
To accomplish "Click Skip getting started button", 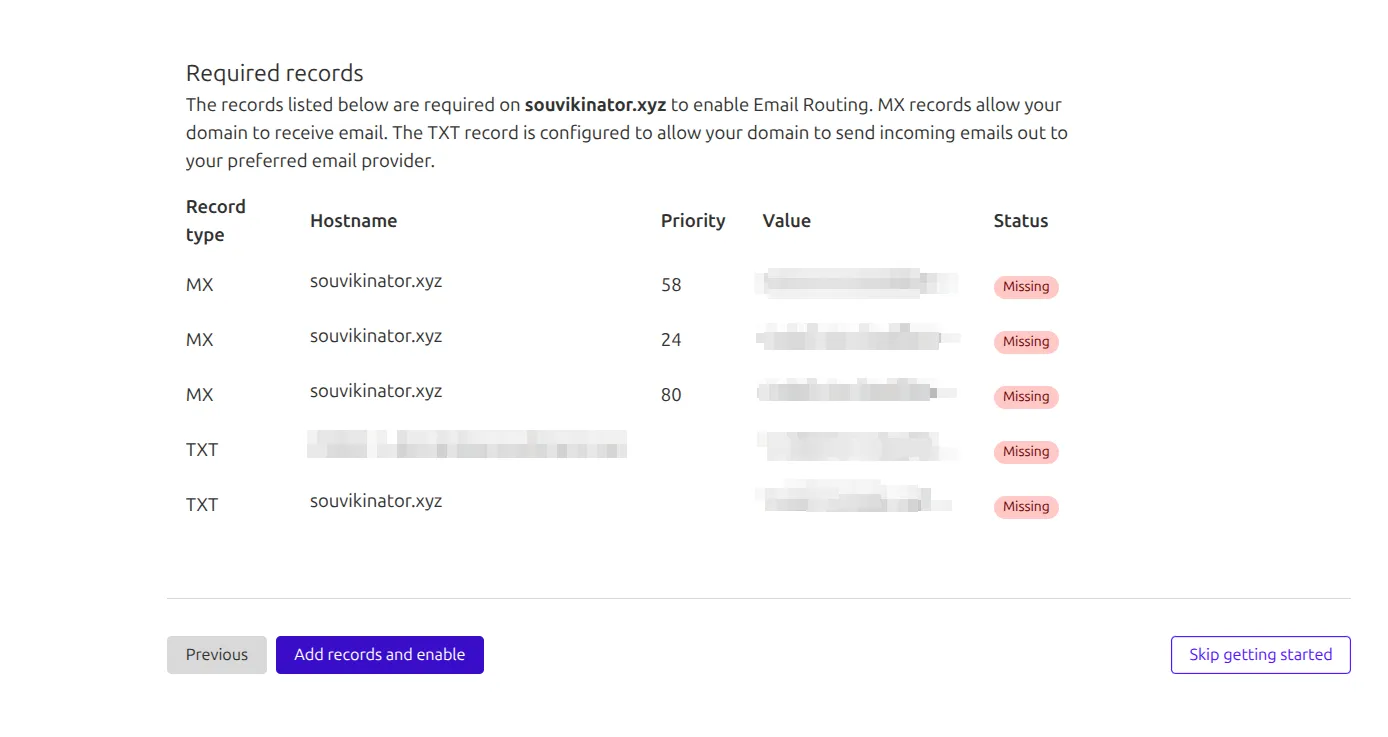I will (1260, 655).
